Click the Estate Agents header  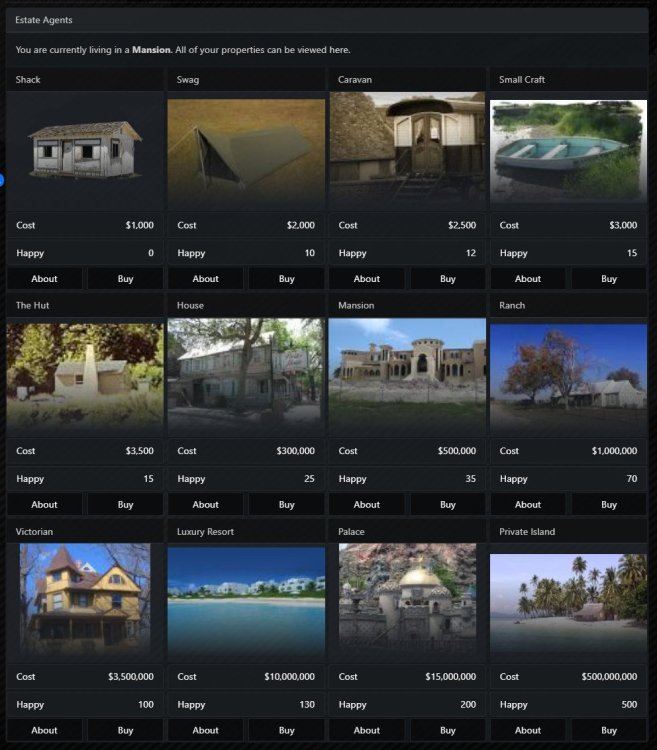tap(44, 20)
